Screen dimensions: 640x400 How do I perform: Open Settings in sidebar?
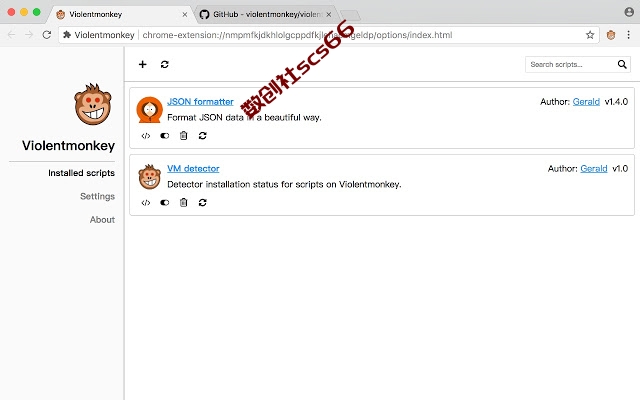97,196
